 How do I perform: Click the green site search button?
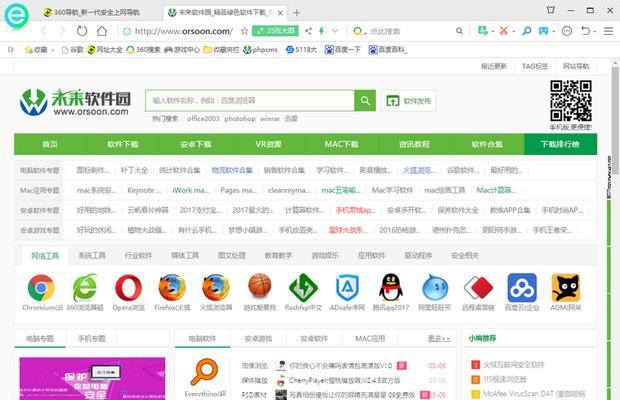click(365, 100)
